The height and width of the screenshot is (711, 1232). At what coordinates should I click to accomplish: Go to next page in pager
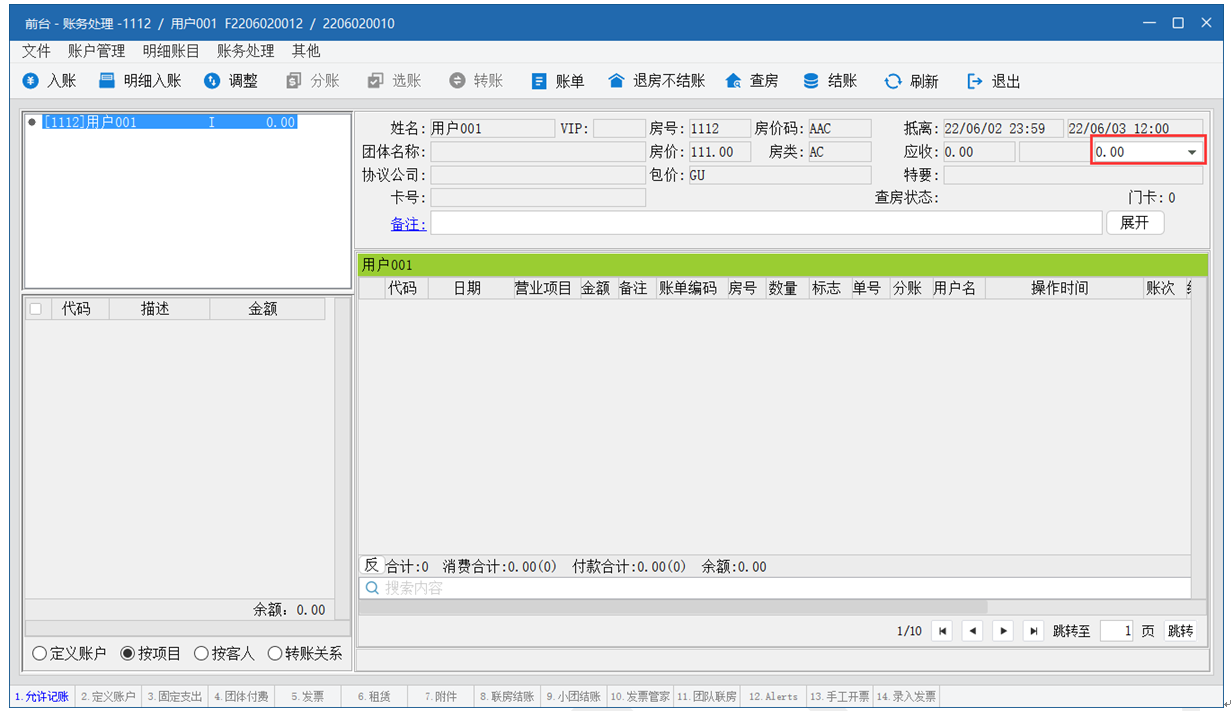pyautogui.click(x=1003, y=631)
